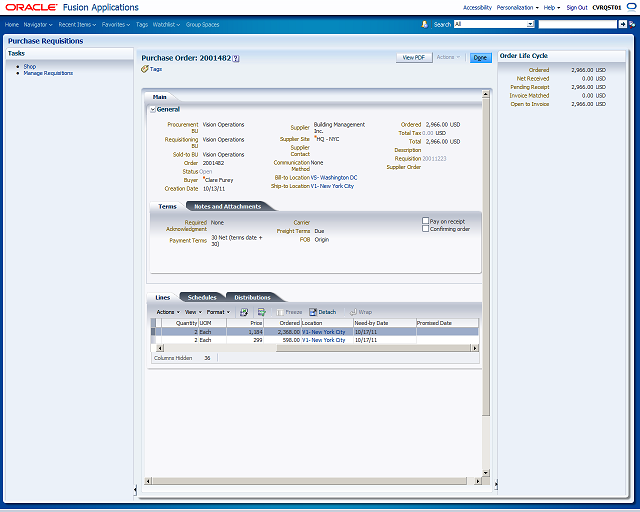Open the Personalization dropdown

point(518,7)
